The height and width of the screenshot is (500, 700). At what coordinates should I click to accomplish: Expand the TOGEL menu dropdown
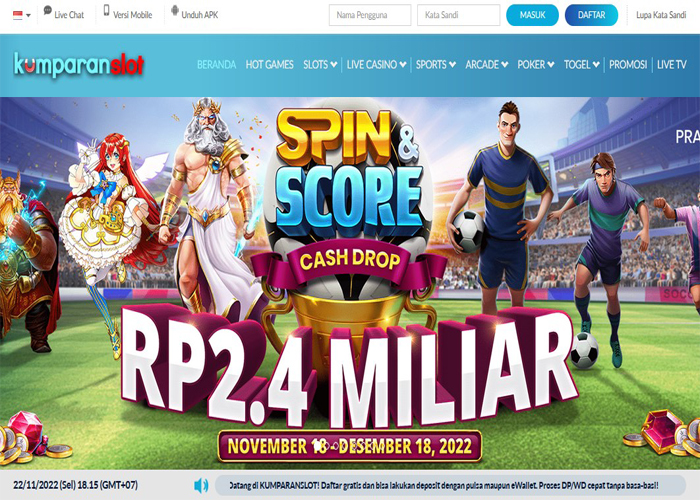pyautogui.click(x=596, y=65)
